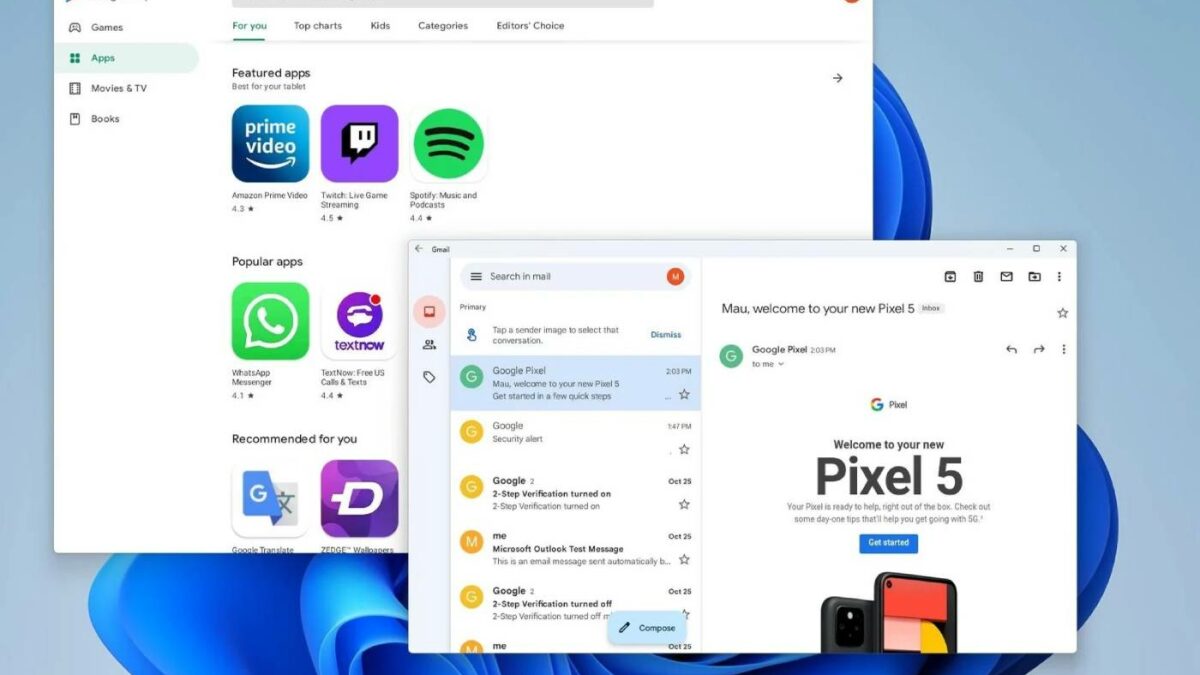Archive the open email
Screen dimensions: 1200x675
(x=950, y=277)
